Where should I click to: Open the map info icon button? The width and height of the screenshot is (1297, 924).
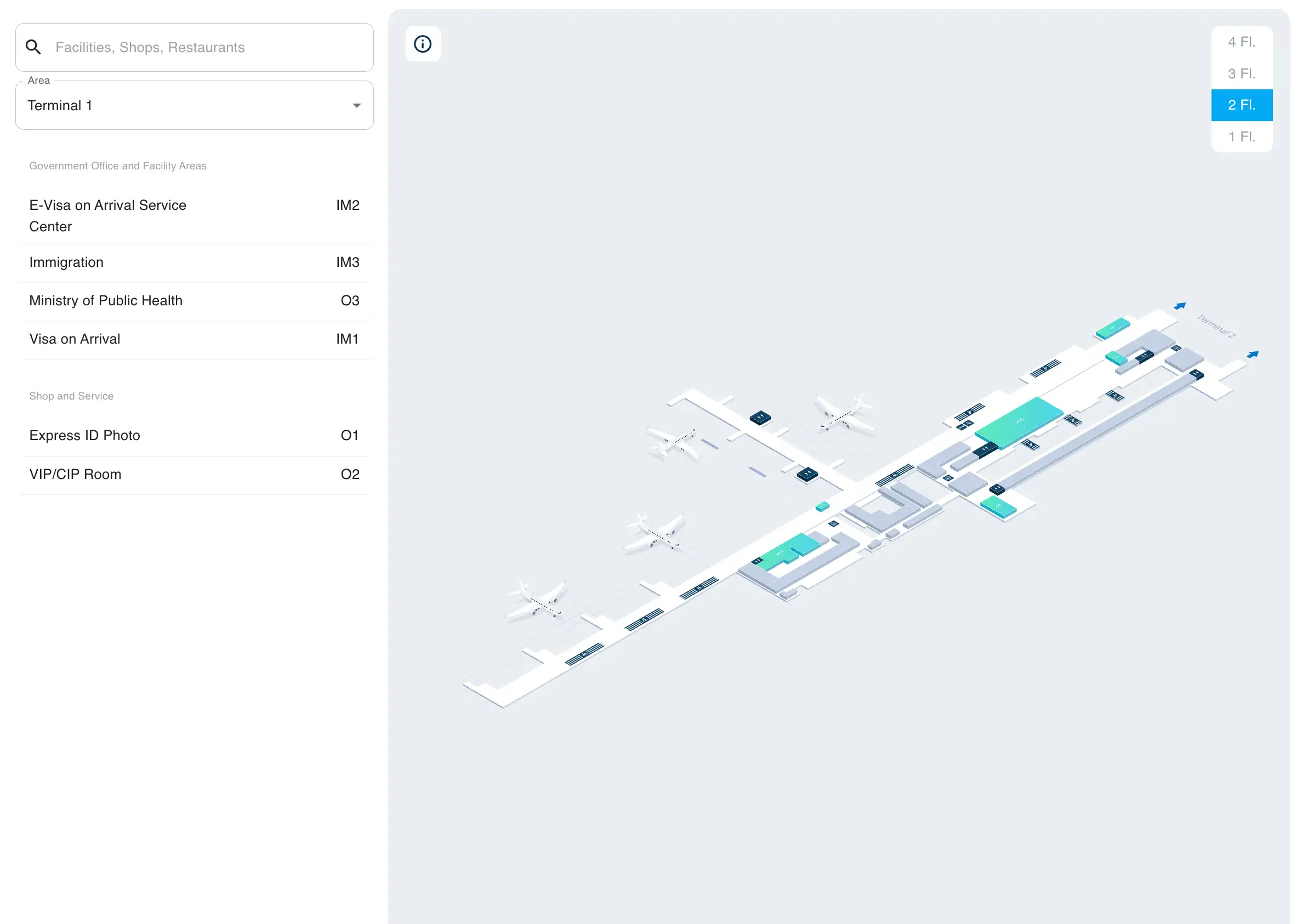(422, 44)
